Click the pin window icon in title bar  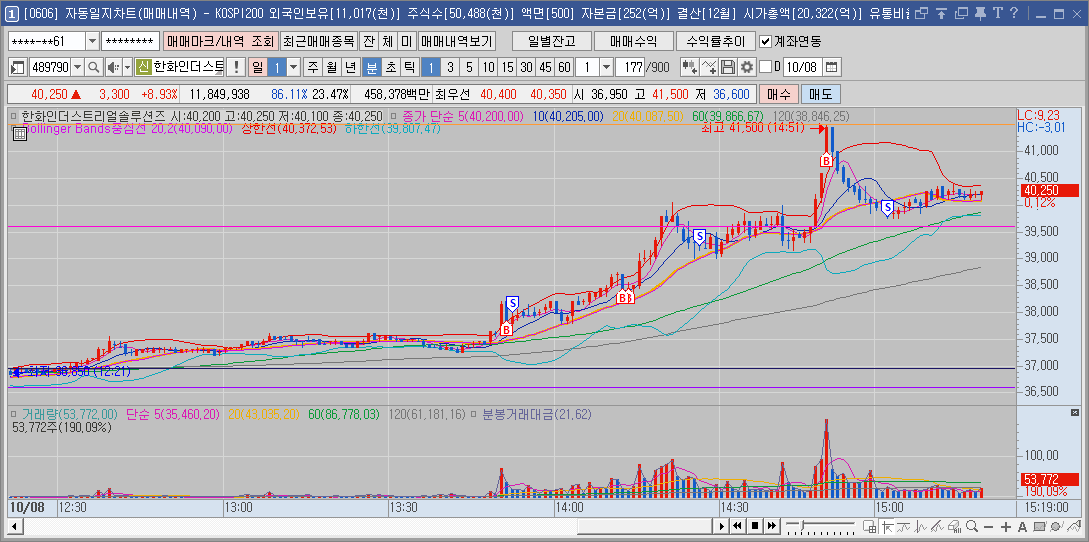click(979, 13)
